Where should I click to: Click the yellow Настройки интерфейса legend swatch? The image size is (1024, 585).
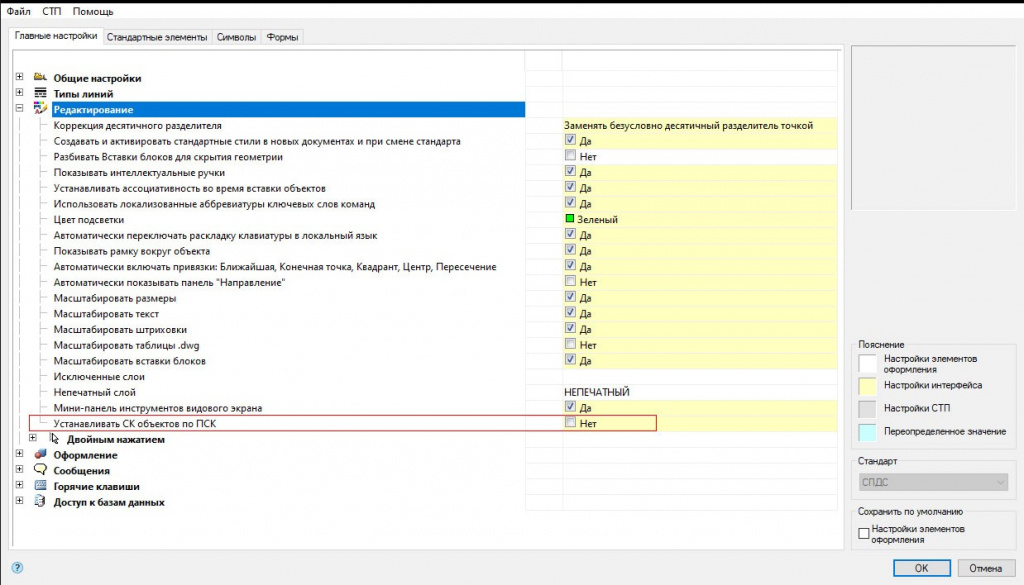pos(867,386)
